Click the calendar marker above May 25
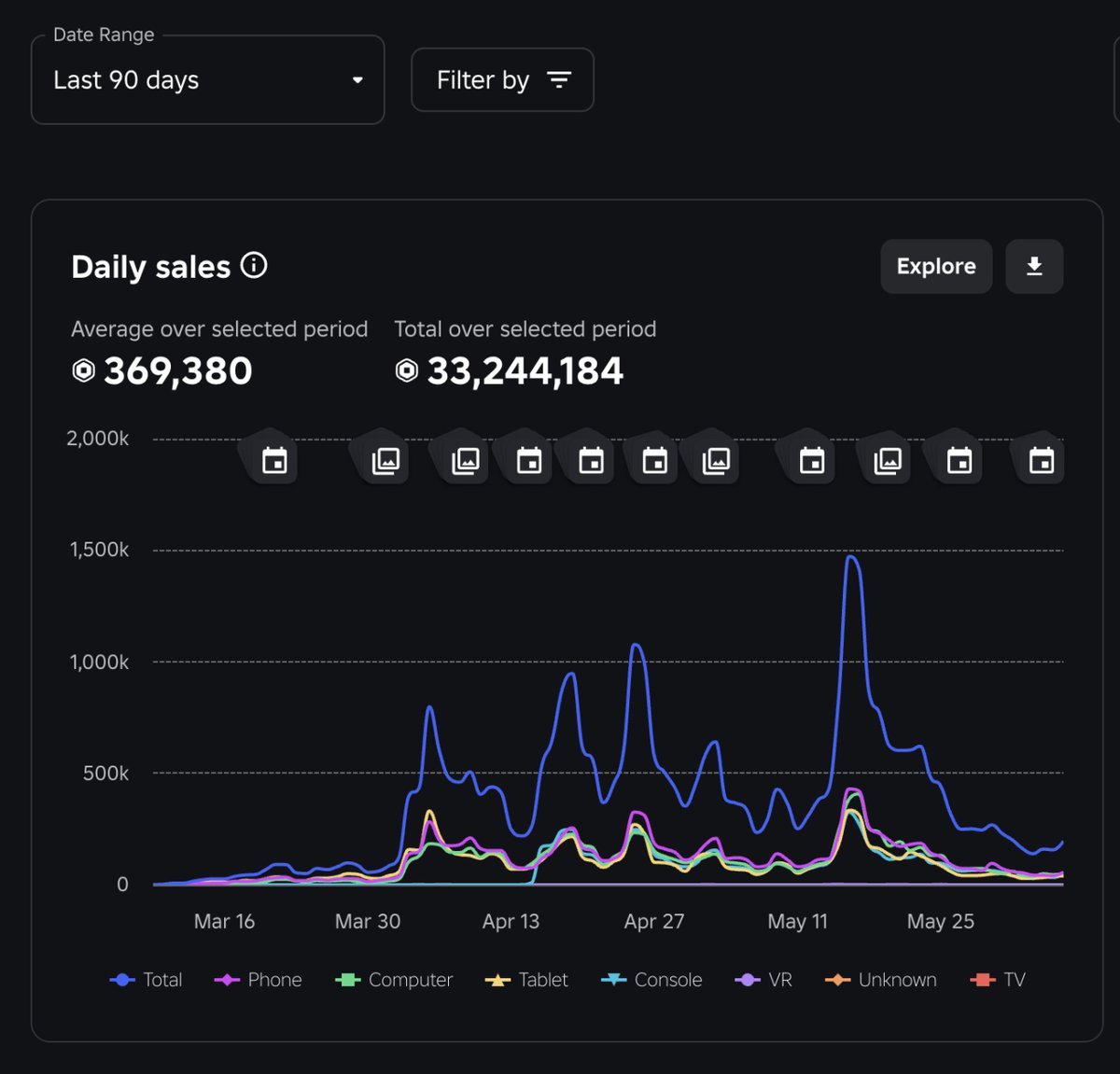This screenshot has width=1120, height=1074. coord(959,460)
